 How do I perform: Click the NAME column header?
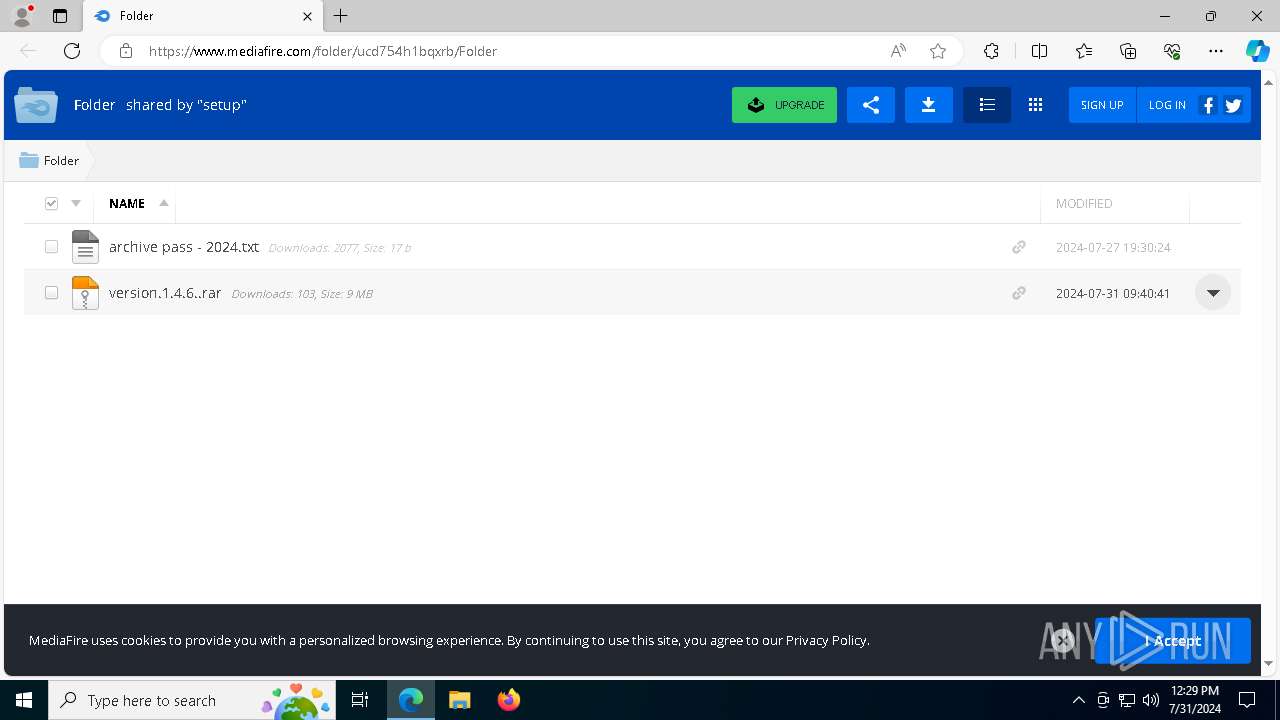pyautogui.click(x=127, y=203)
